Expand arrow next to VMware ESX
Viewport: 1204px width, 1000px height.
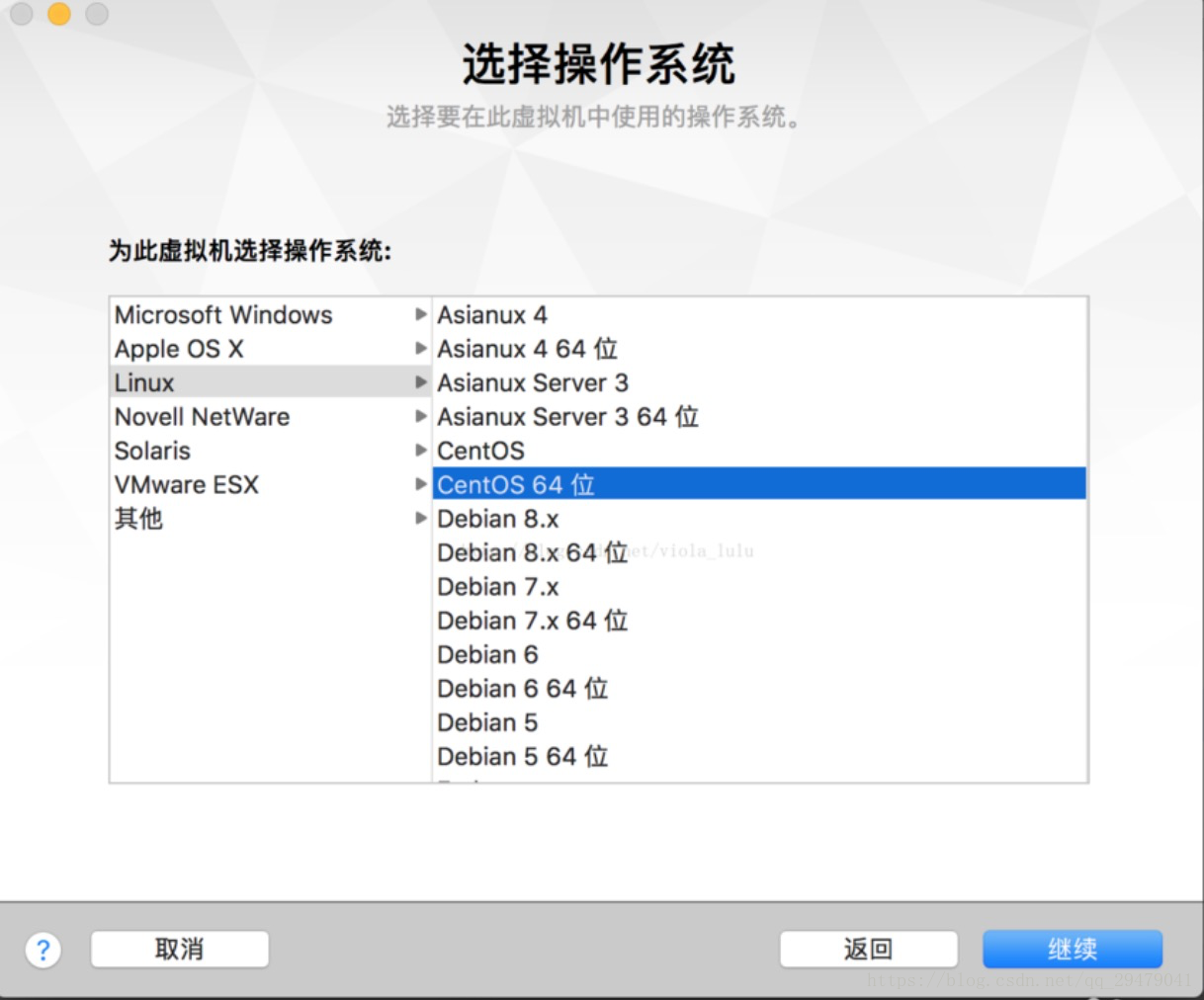click(x=421, y=484)
